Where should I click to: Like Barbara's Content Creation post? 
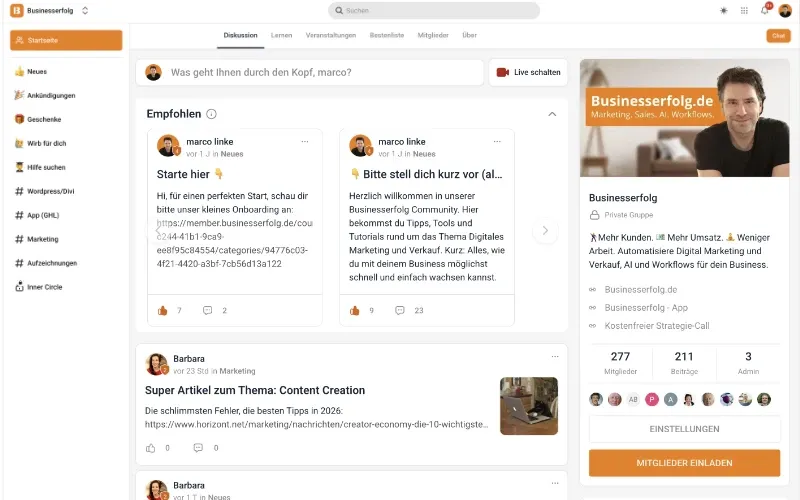pyautogui.click(x=151, y=448)
